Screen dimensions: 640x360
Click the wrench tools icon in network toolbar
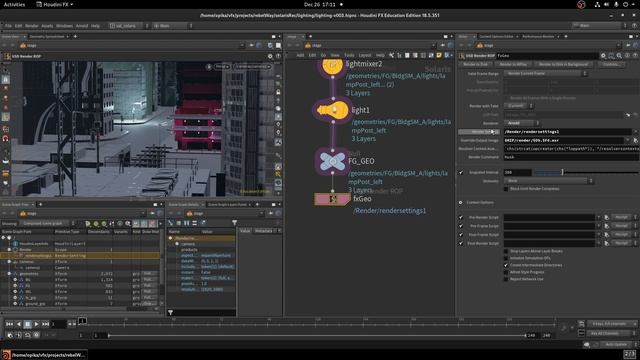391,55
